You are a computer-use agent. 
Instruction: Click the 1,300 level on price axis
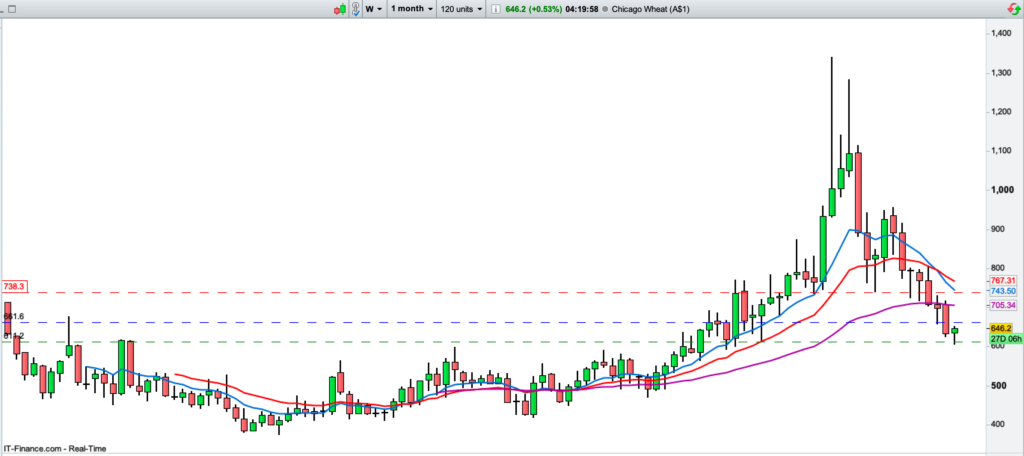(x=1001, y=73)
